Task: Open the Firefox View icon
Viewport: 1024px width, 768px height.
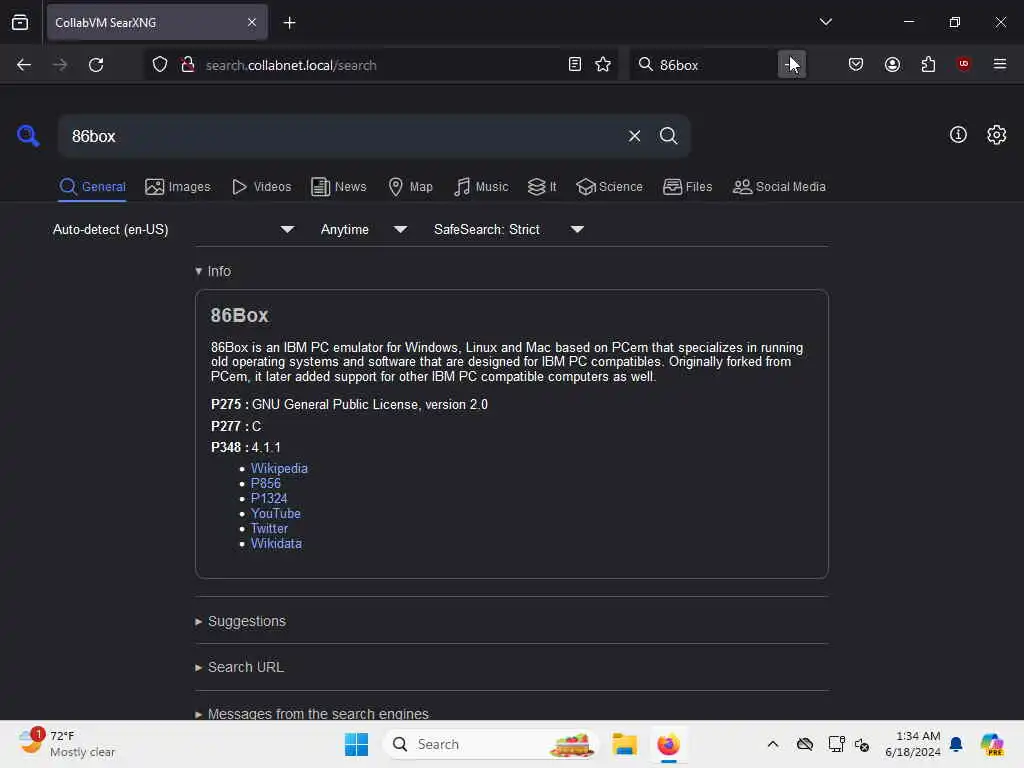Action: (x=20, y=22)
